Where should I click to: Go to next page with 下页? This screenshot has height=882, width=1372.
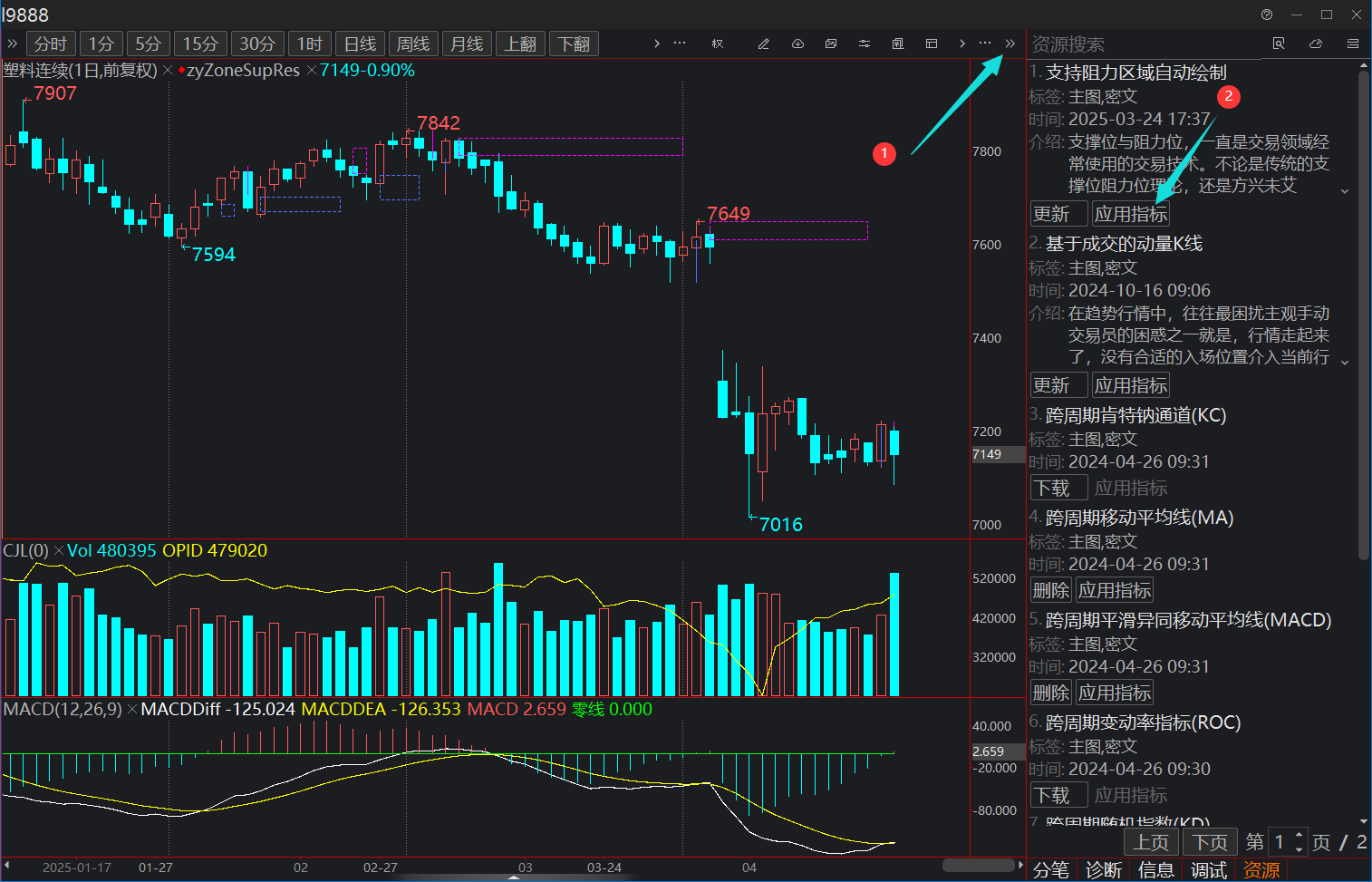pos(1210,842)
